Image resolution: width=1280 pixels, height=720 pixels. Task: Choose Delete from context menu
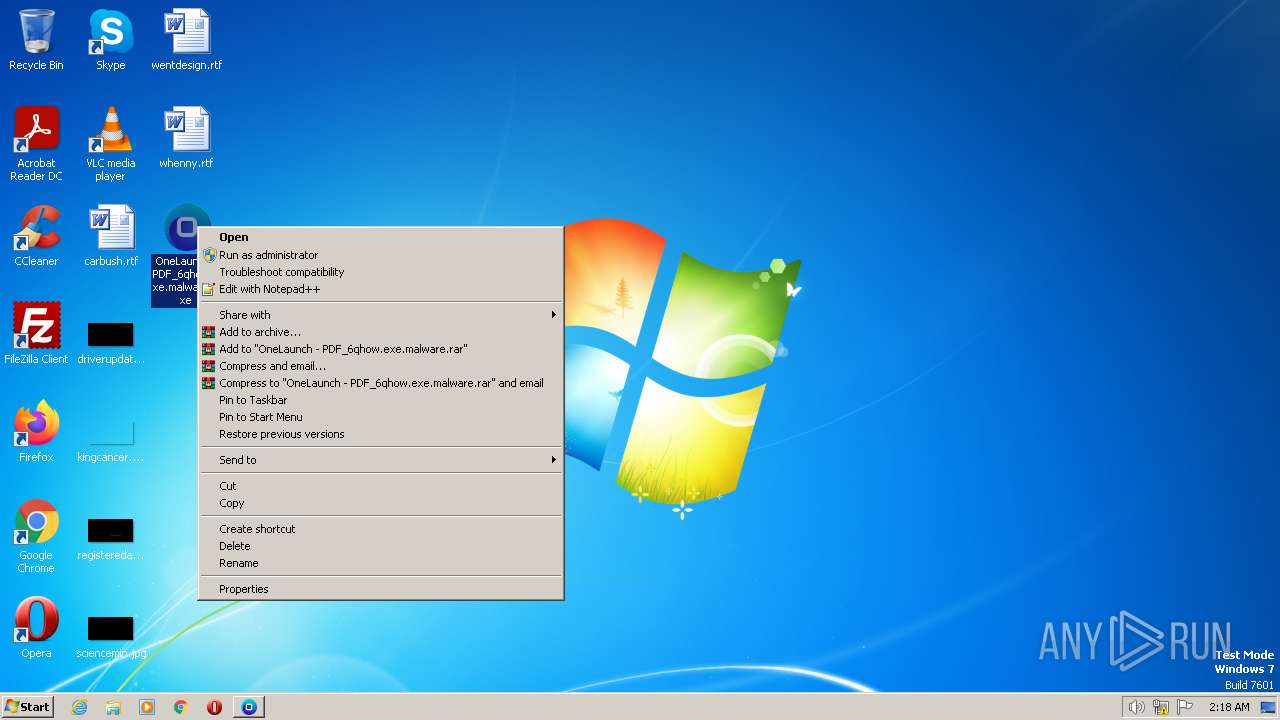[381, 546]
